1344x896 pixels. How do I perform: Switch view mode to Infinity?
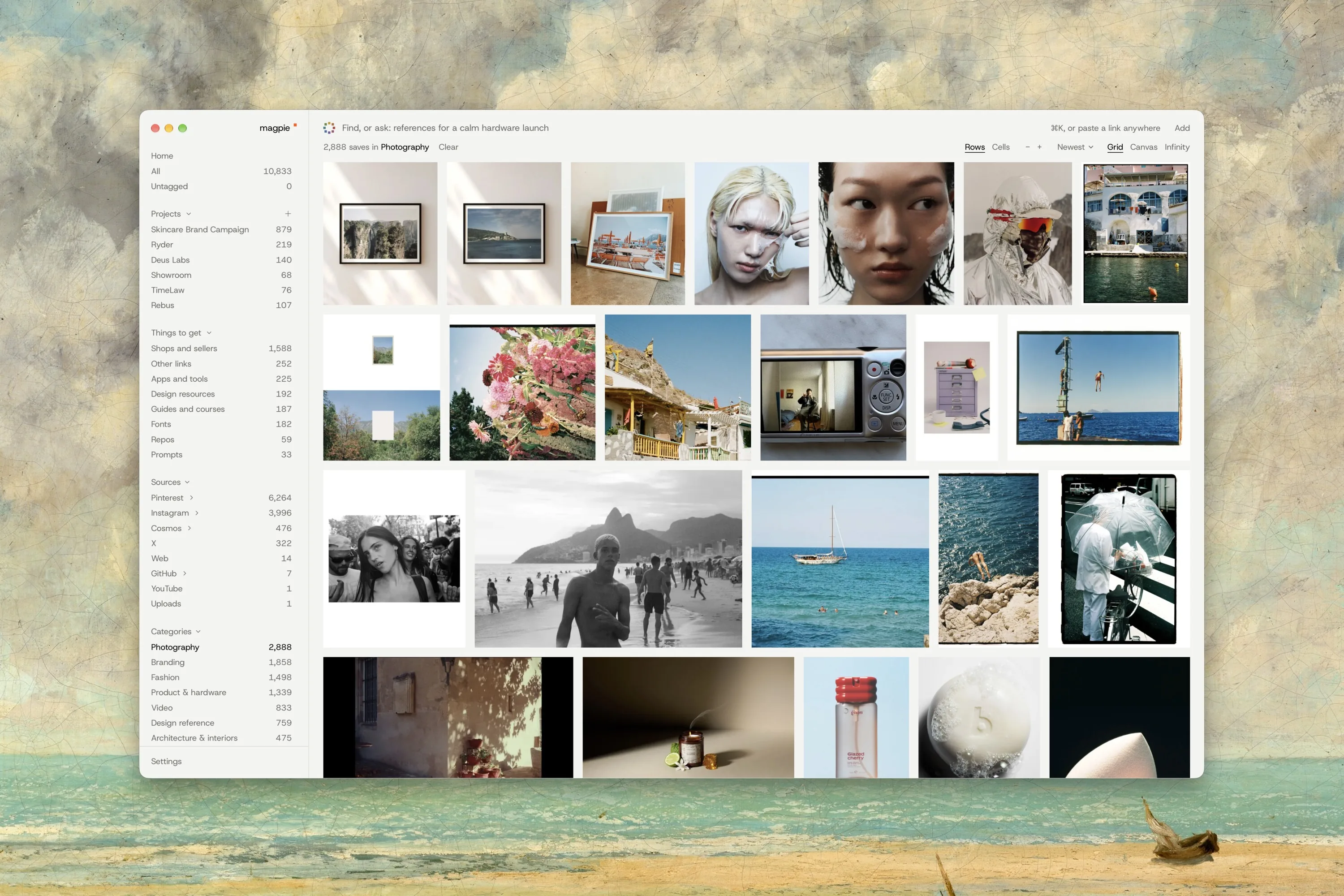click(1177, 147)
